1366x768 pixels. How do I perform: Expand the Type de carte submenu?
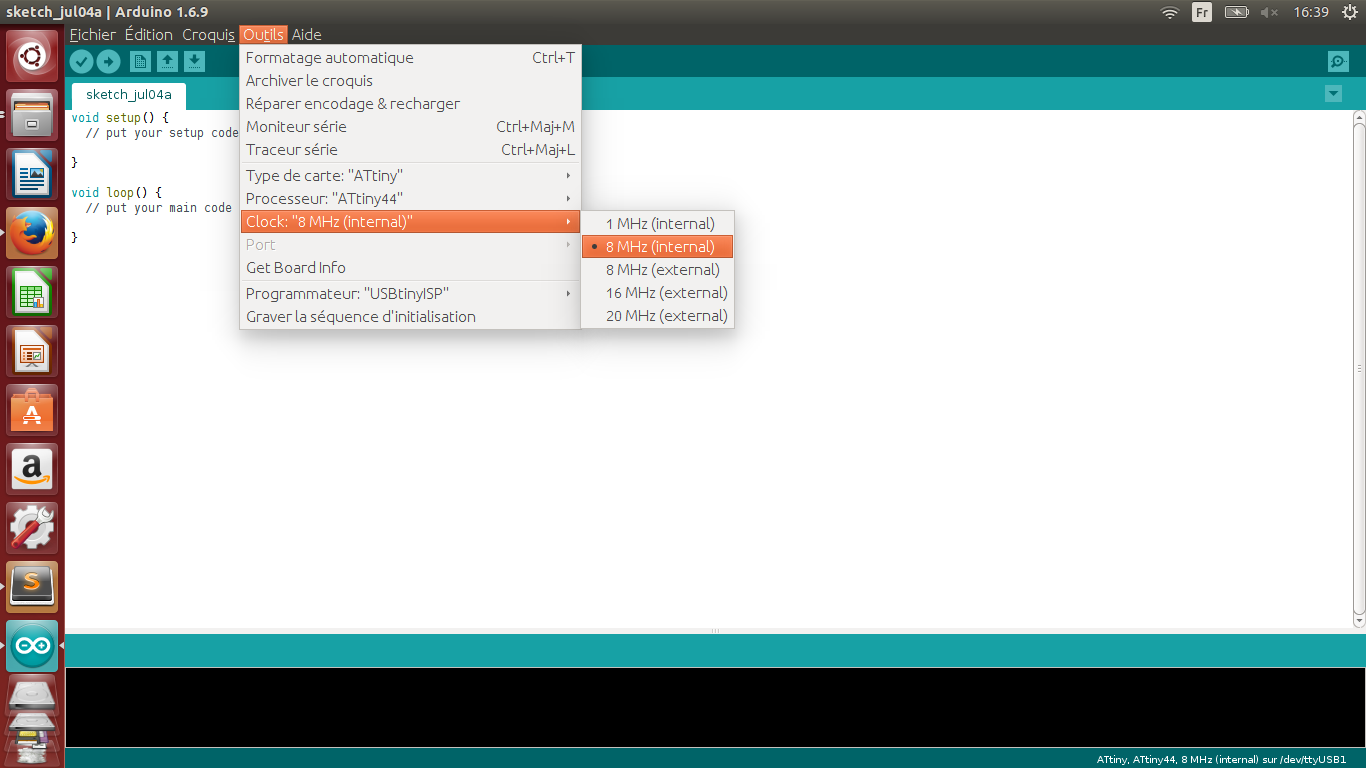410,175
